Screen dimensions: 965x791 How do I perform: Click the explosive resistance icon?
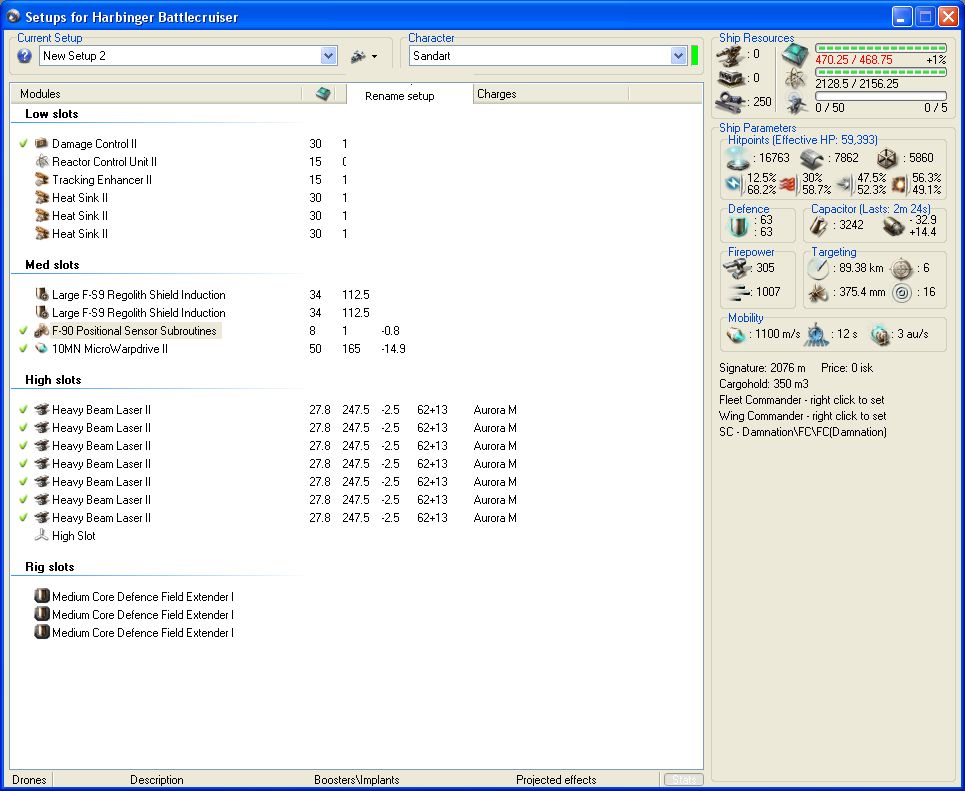click(x=900, y=184)
